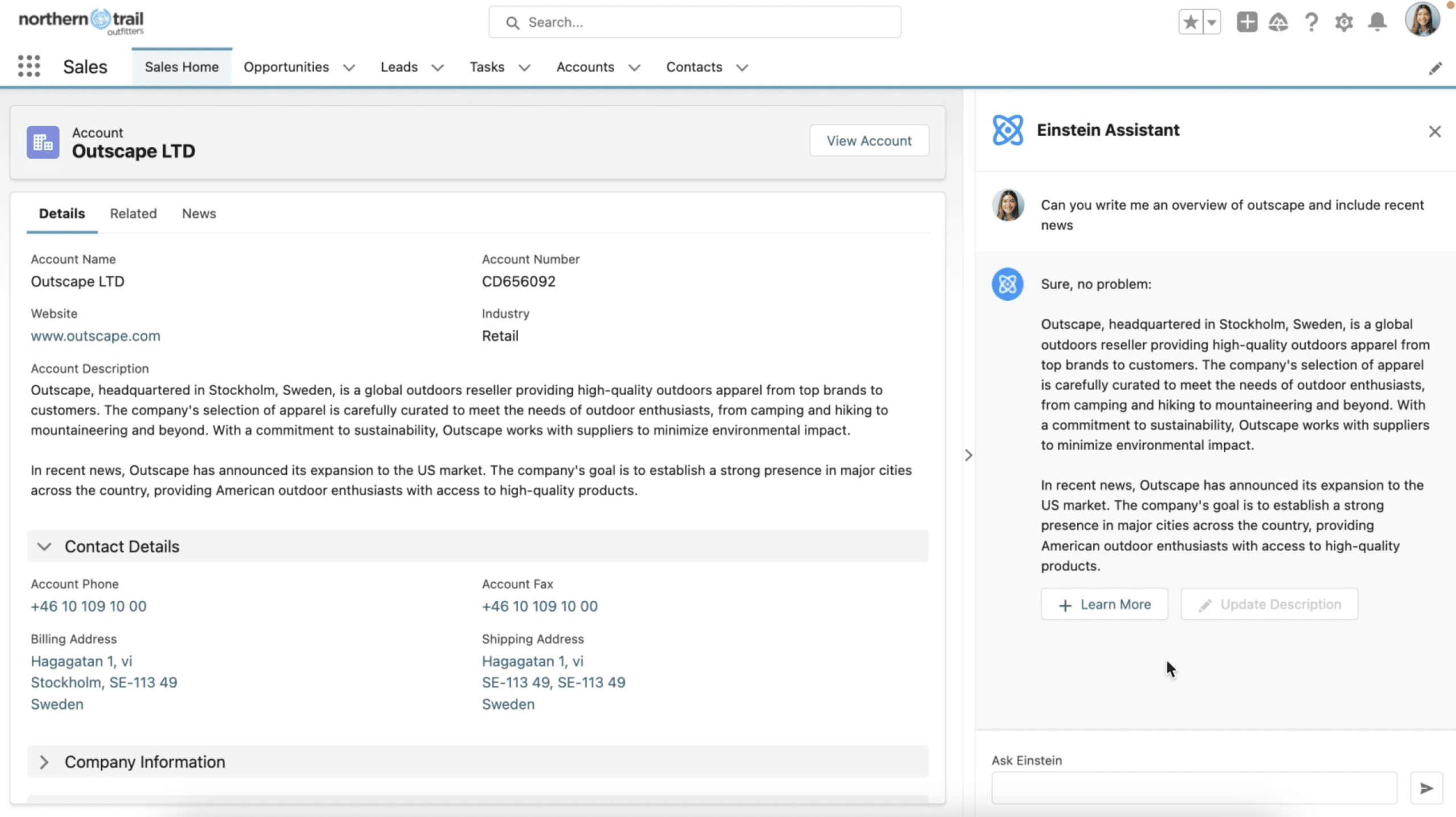This screenshot has width=1456, height=817.
Task: Open the Help question mark icon
Action: tap(1312, 22)
